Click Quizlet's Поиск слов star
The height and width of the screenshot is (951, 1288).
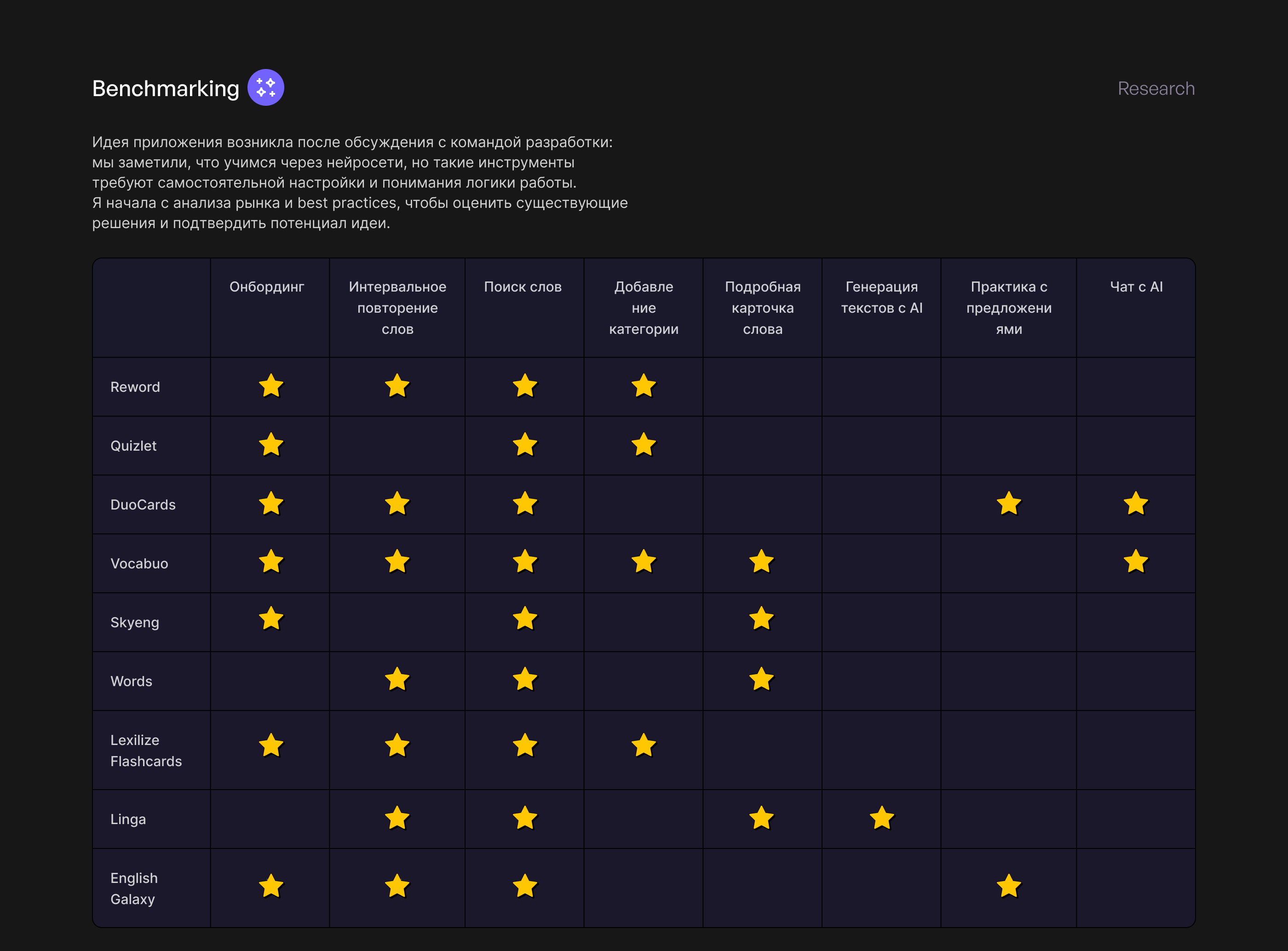[x=524, y=445]
